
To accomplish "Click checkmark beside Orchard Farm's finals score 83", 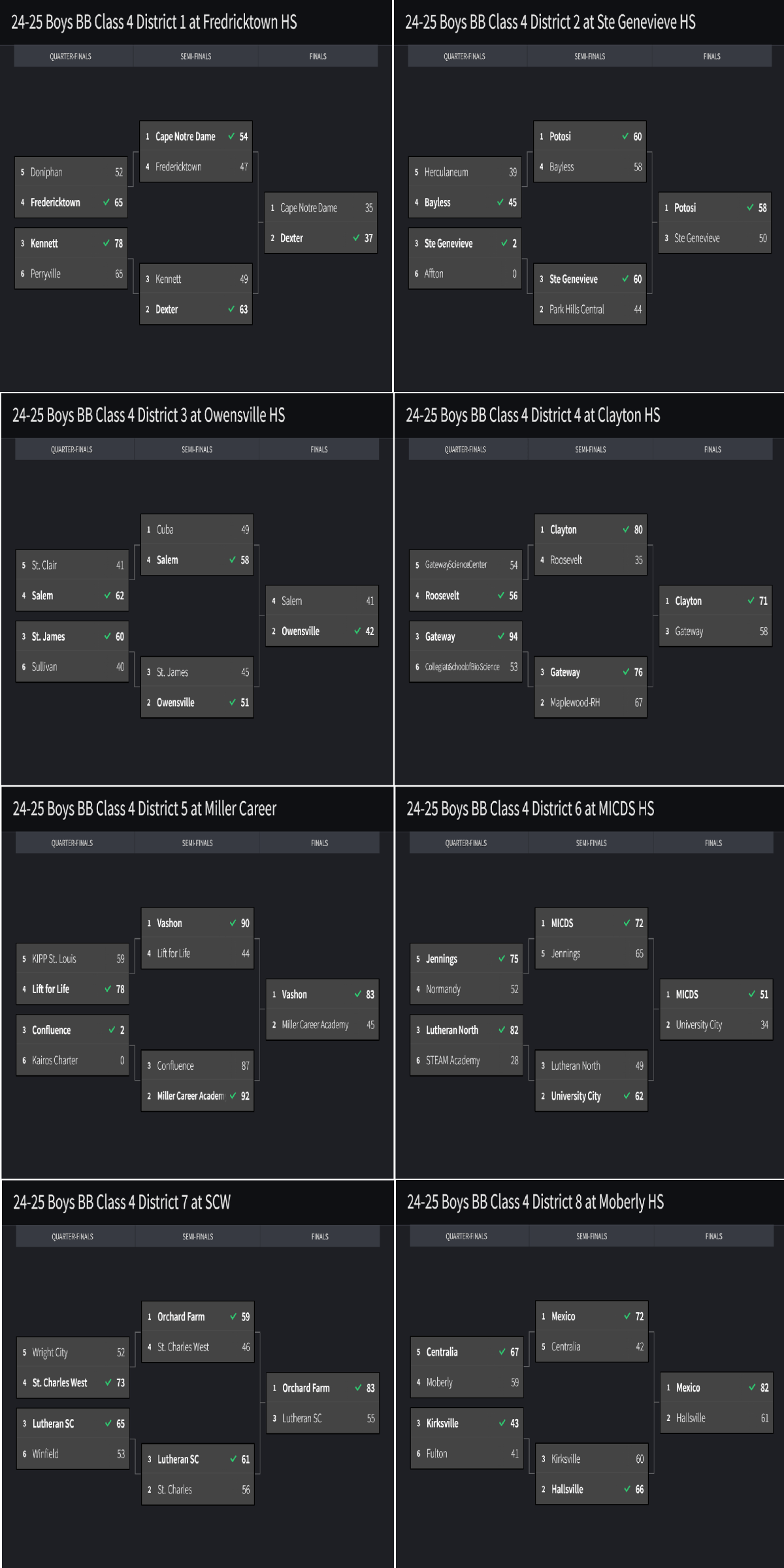I will (x=358, y=1388).
